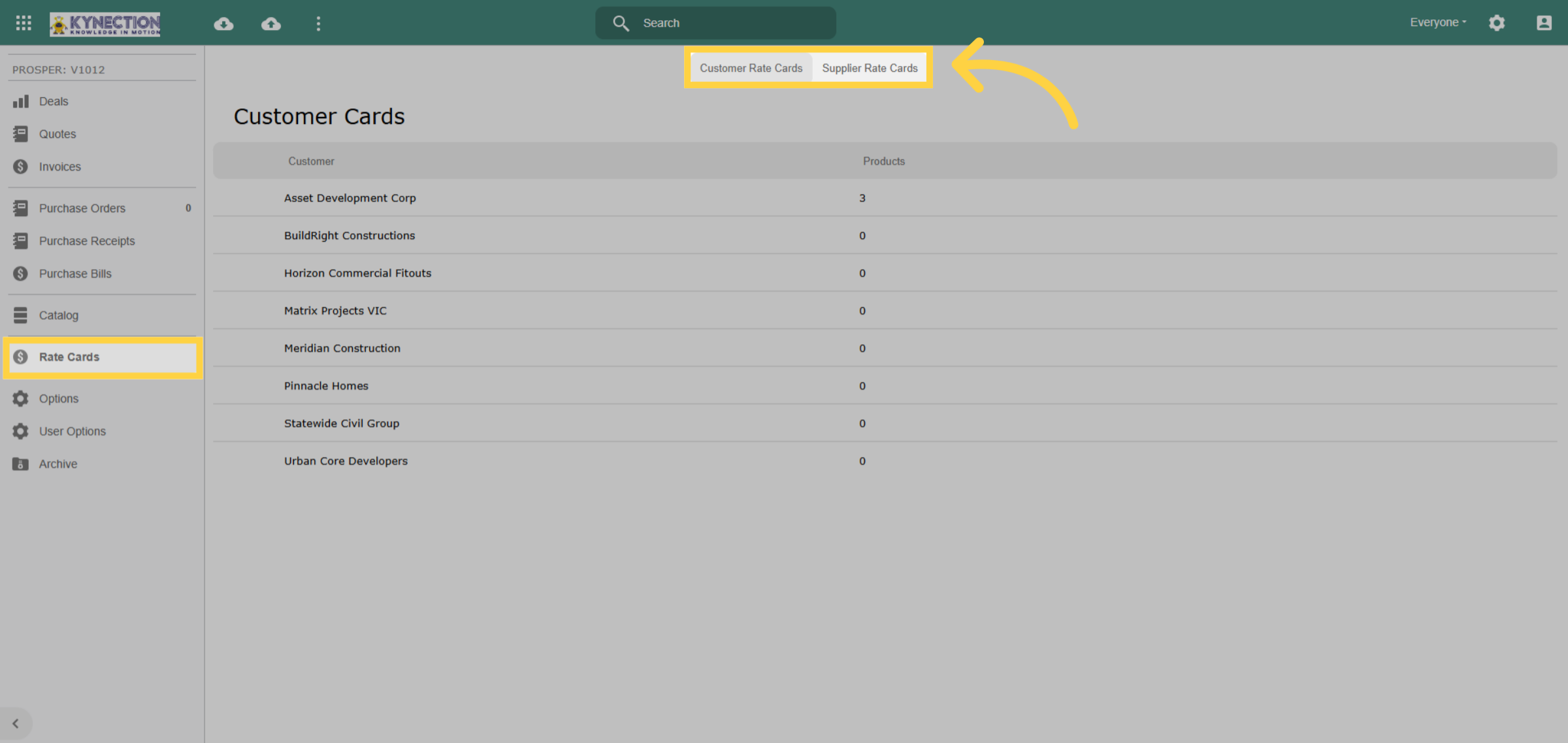1568x743 pixels.
Task: Switch to Supplier Rate Cards tab
Action: coord(870,68)
